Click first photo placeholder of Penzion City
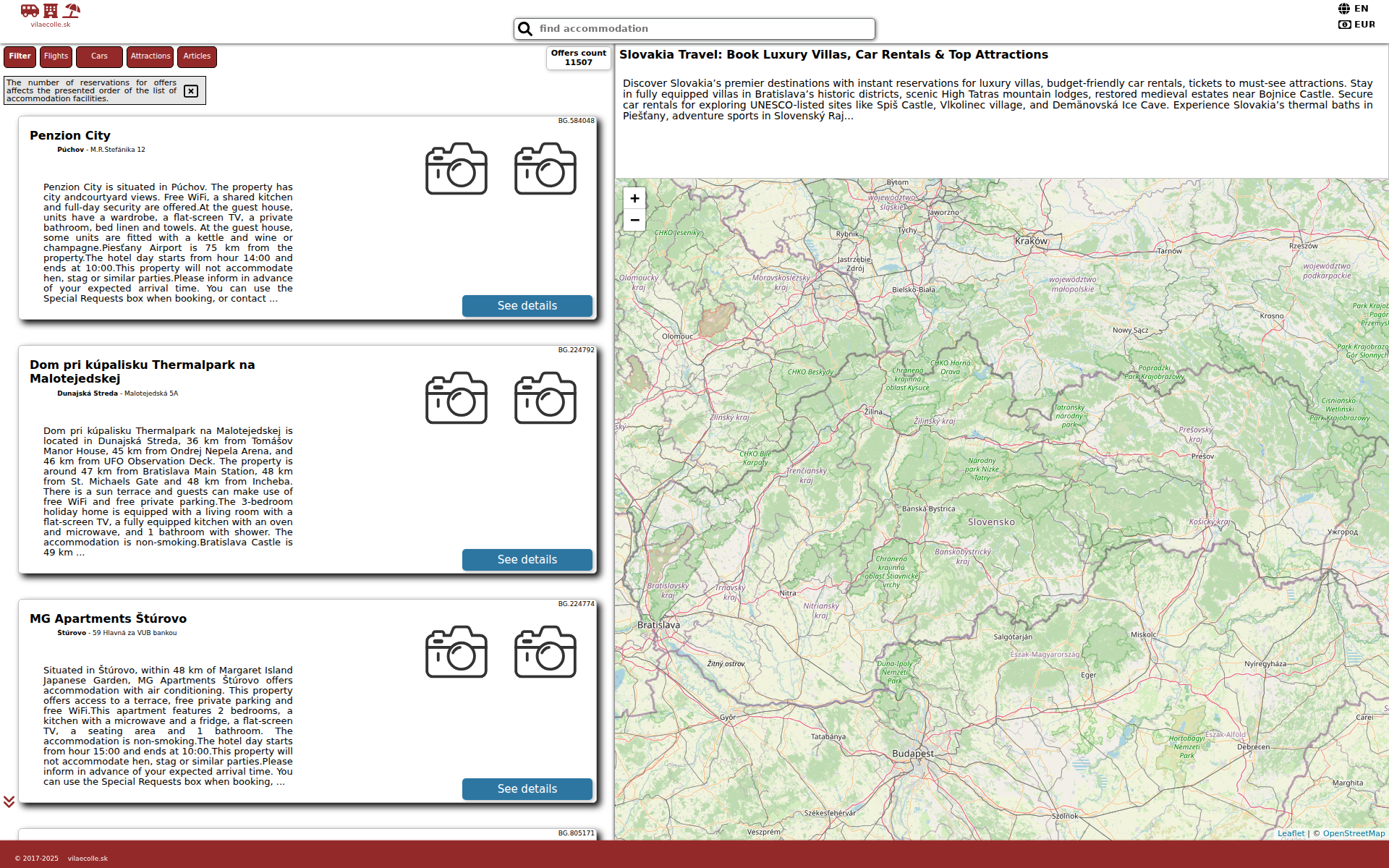Viewport: 1389px width, 868px height. [x=456, y=169]
